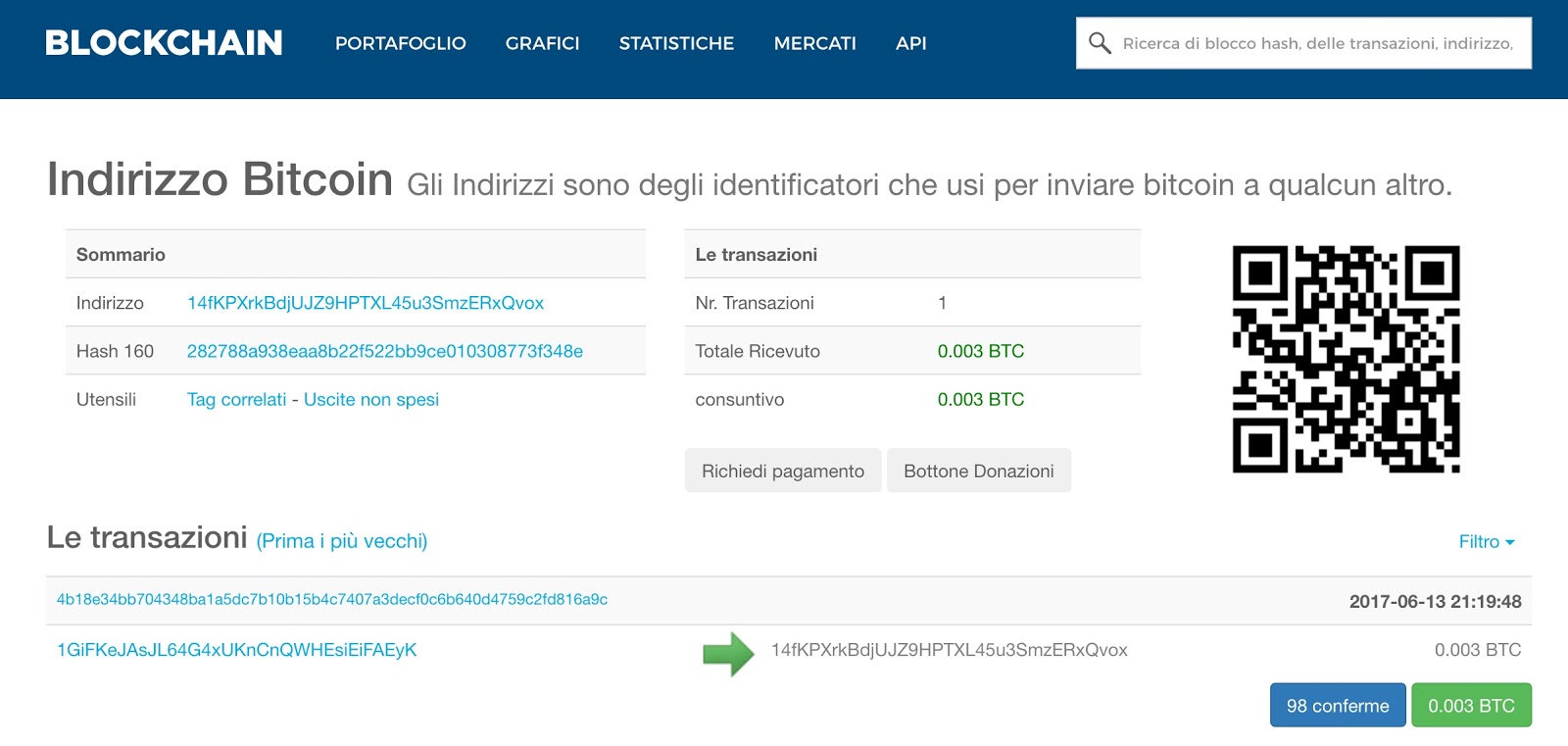
Task: Open the Tag correlati link
Action: pyautogui.click(x=237, y=399)
